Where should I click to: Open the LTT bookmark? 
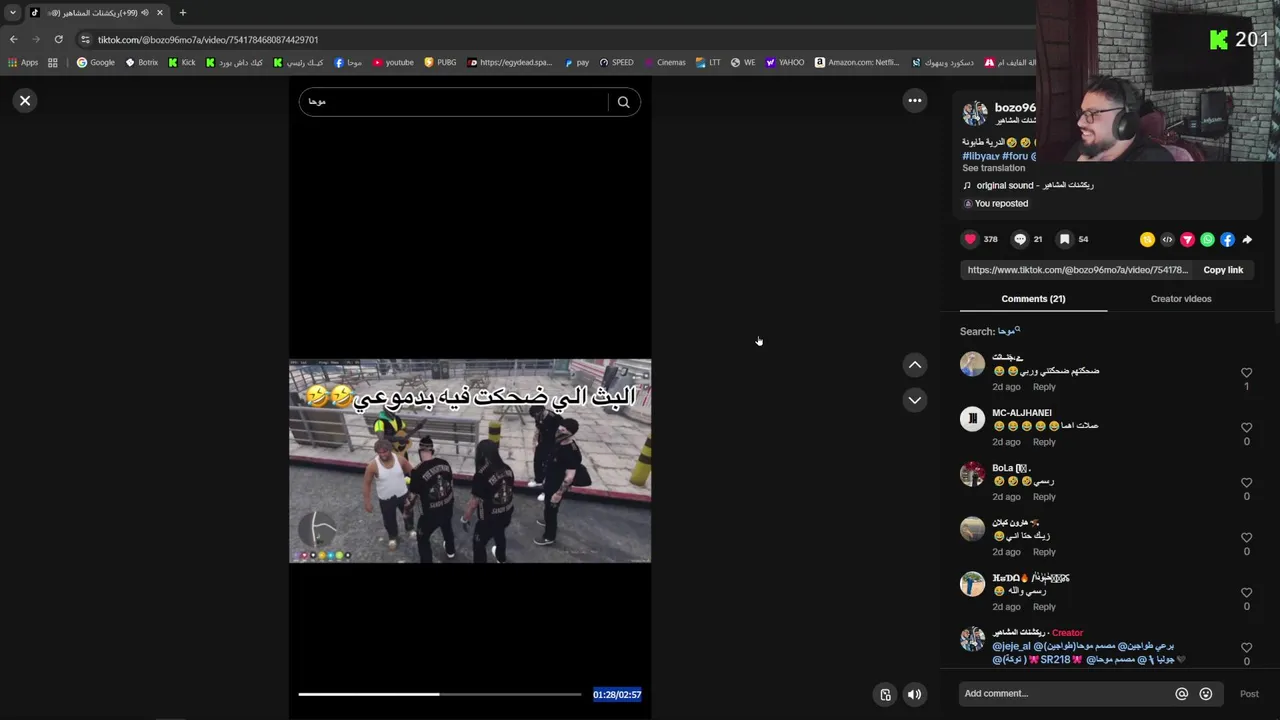(708, 62)
